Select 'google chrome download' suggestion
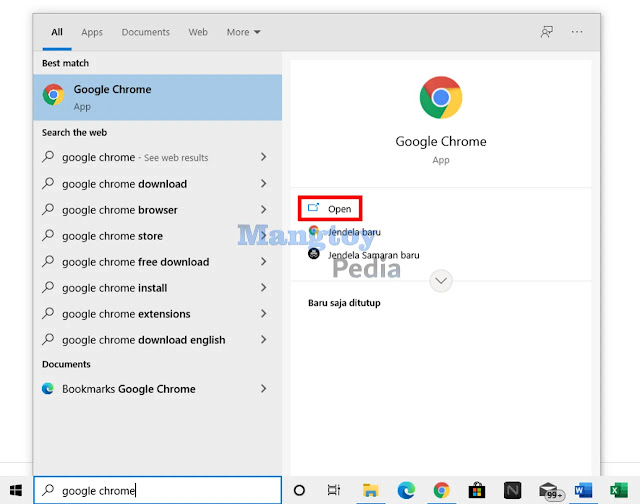This screenshot has width=640, height=504. pos(158,184)
